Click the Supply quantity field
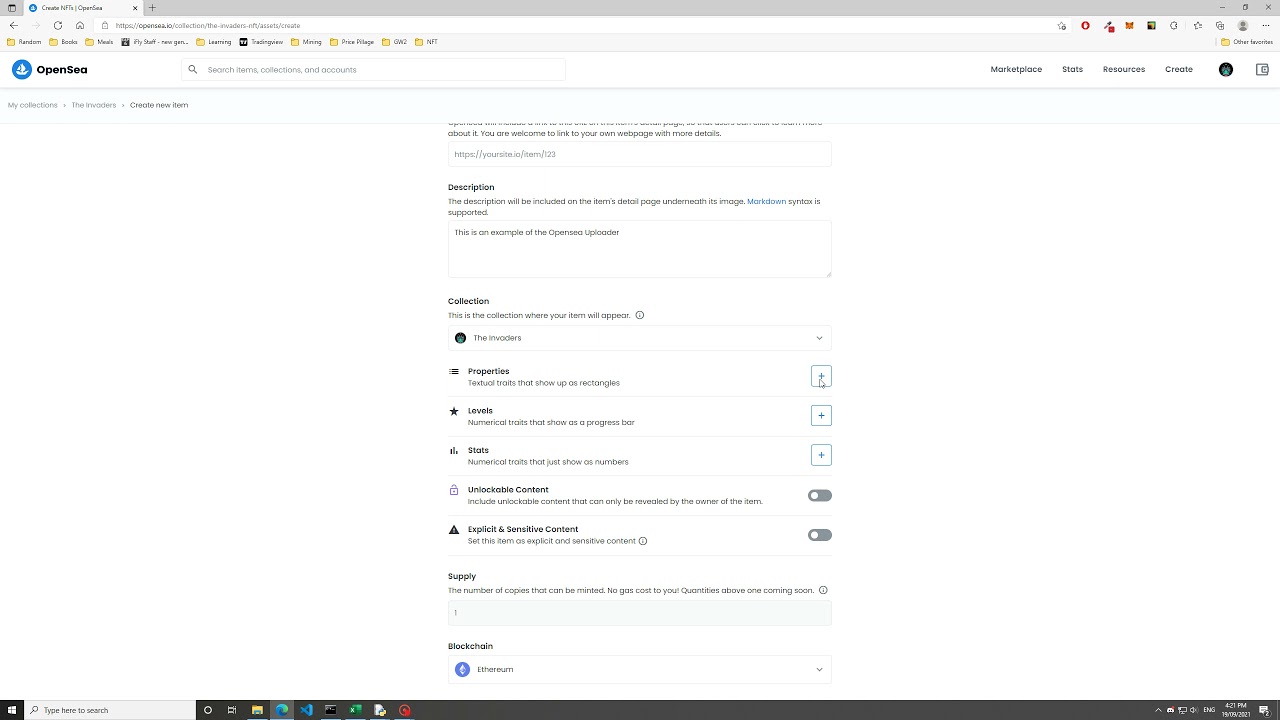The height and width of the screenshot is (720, 1280). (640, 612)
